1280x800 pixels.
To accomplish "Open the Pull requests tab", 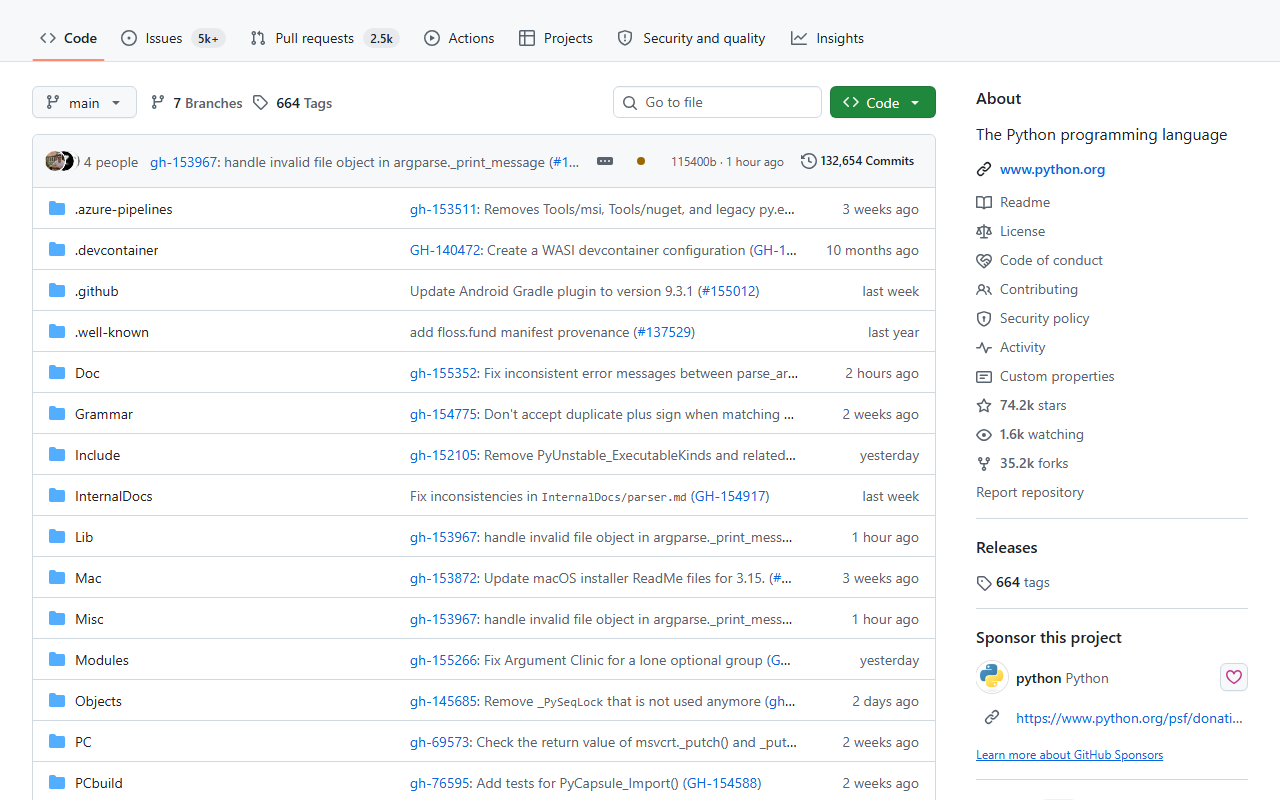I will coord(324,38).
